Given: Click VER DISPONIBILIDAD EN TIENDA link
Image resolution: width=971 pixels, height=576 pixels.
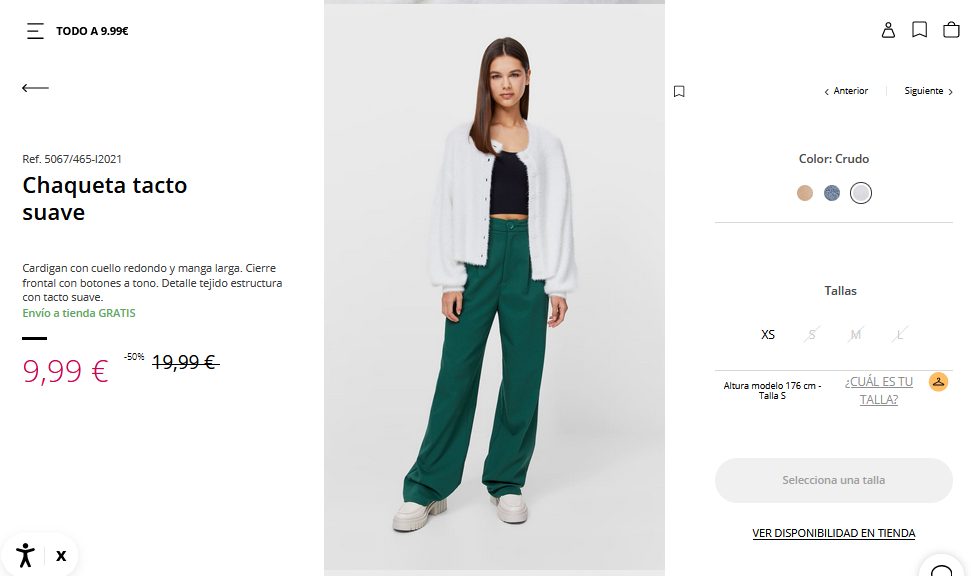Looking at the screenshot, I should (834, 533).
